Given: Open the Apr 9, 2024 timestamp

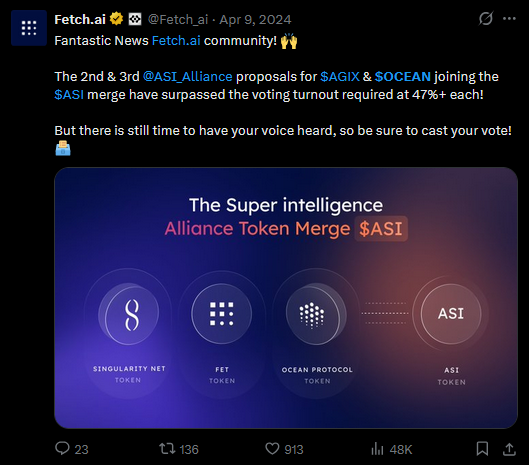Looking at the screenshot, I should [x=255, y=20].
